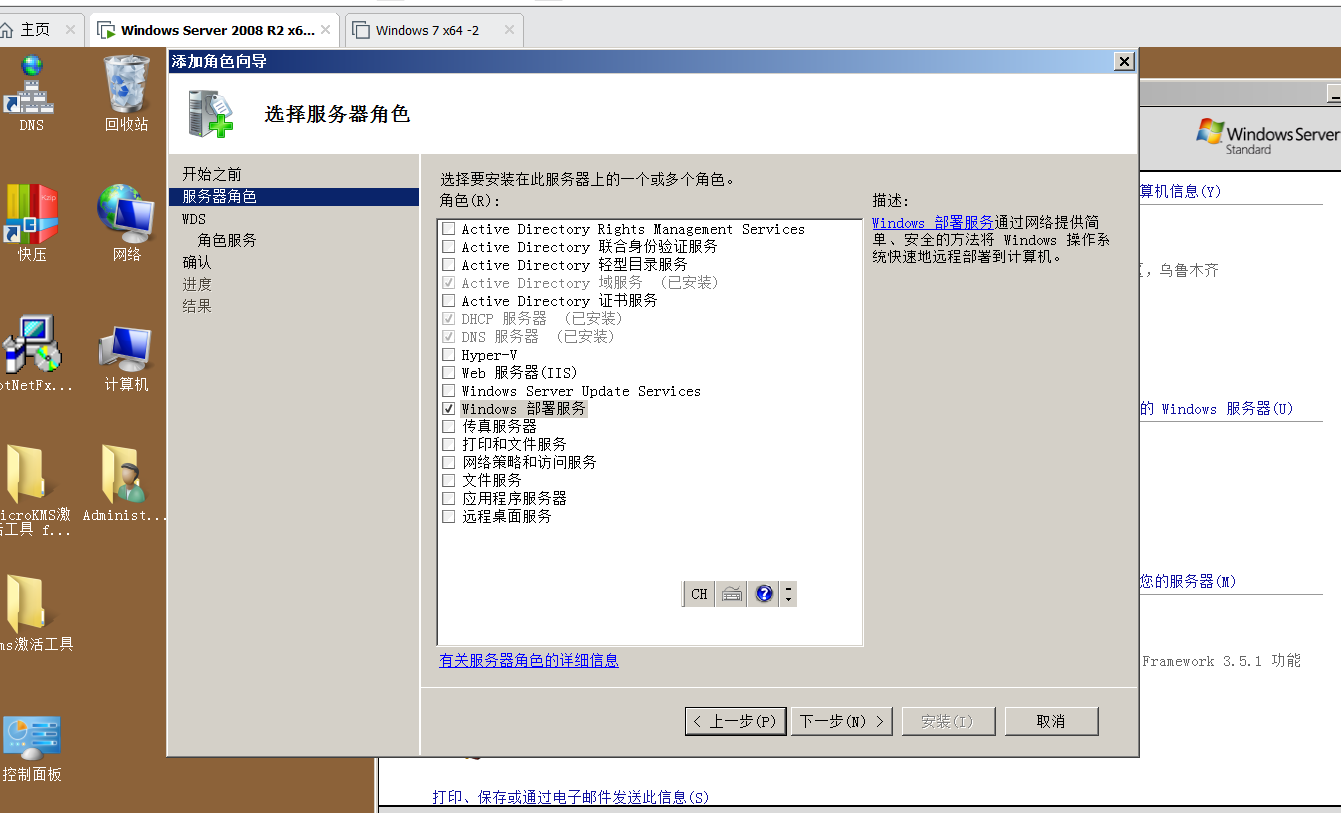Image resolution: width=1341 pixels, height=813 pixels.
Task: Close the 添加角色向导 wizard window
Action: (1124, 62)
